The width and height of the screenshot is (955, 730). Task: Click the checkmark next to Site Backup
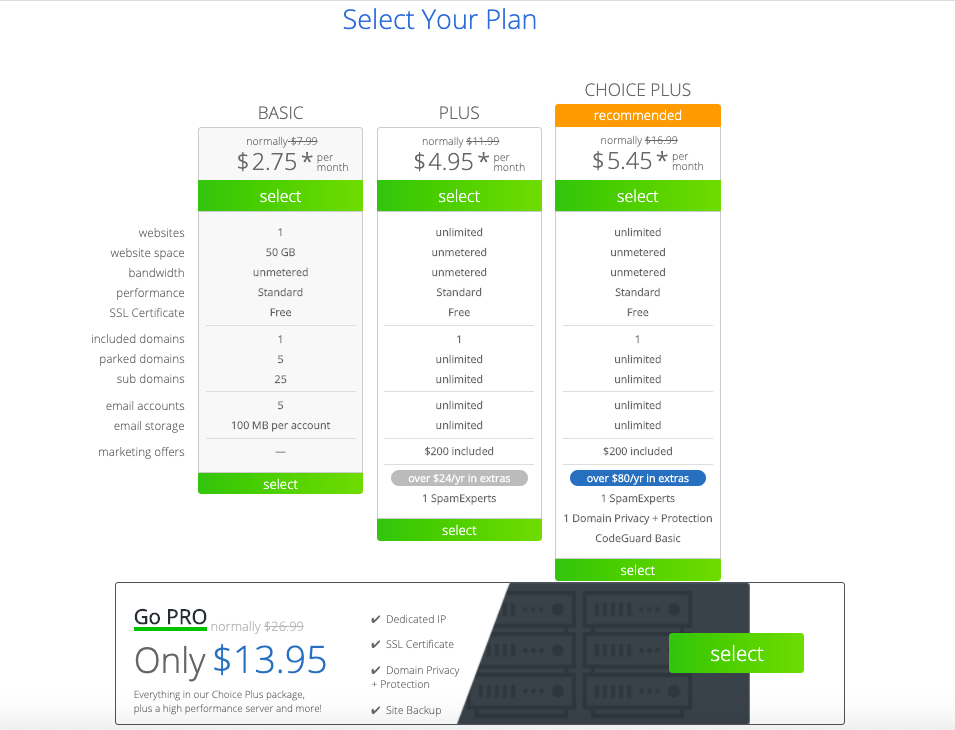pos(376,709)
